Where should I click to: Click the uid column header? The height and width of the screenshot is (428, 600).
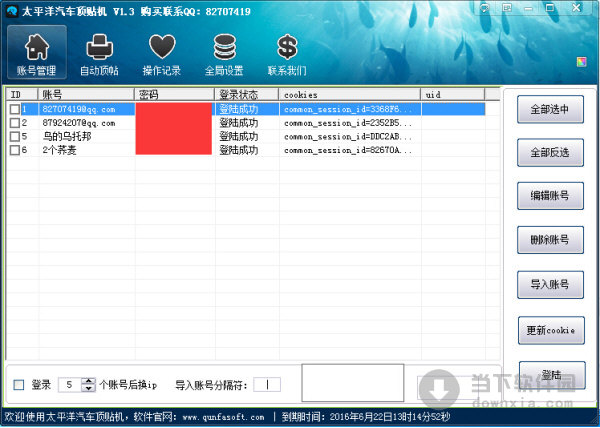pos(453,94)
